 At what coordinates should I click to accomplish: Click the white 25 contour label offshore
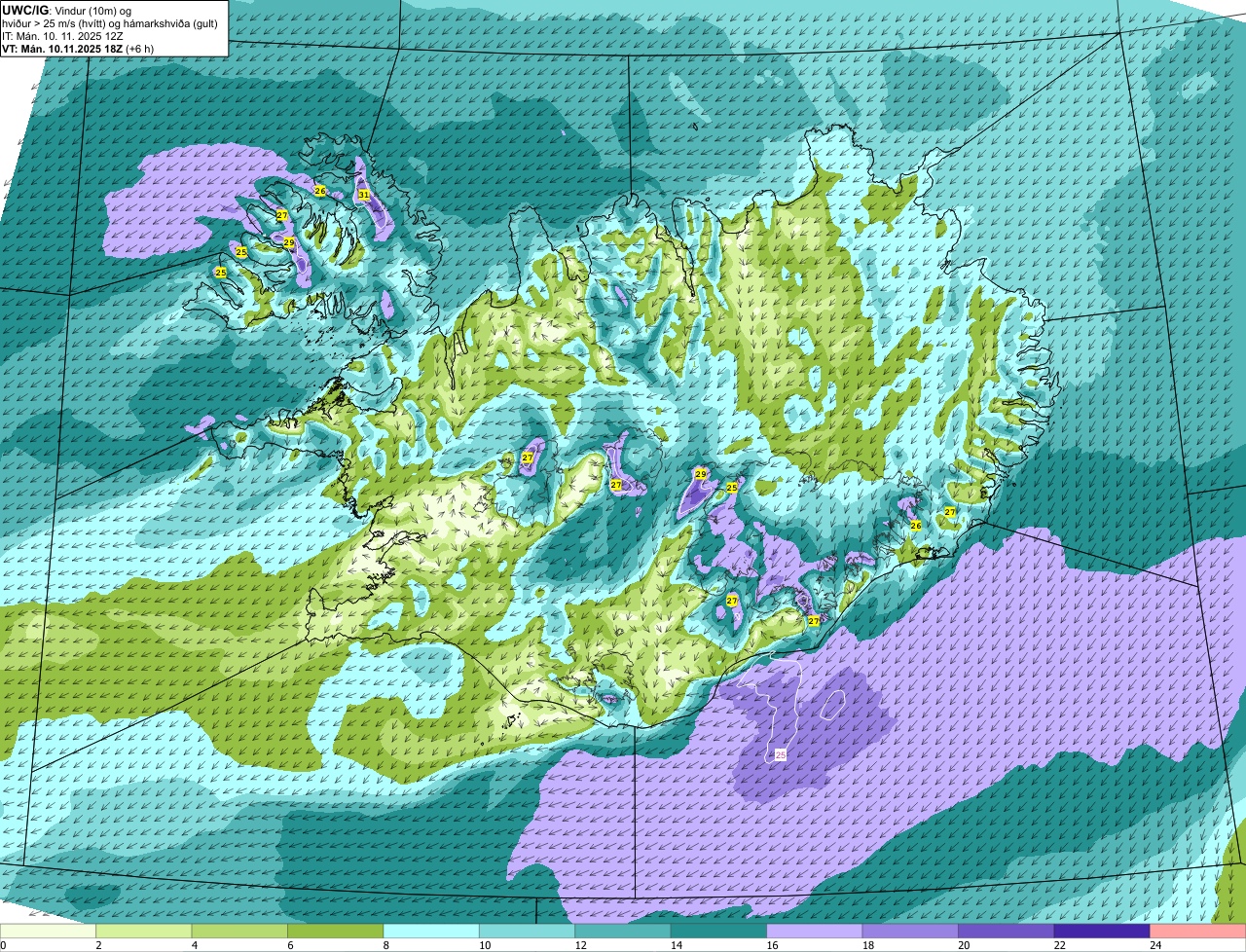(x=781, y=754)
